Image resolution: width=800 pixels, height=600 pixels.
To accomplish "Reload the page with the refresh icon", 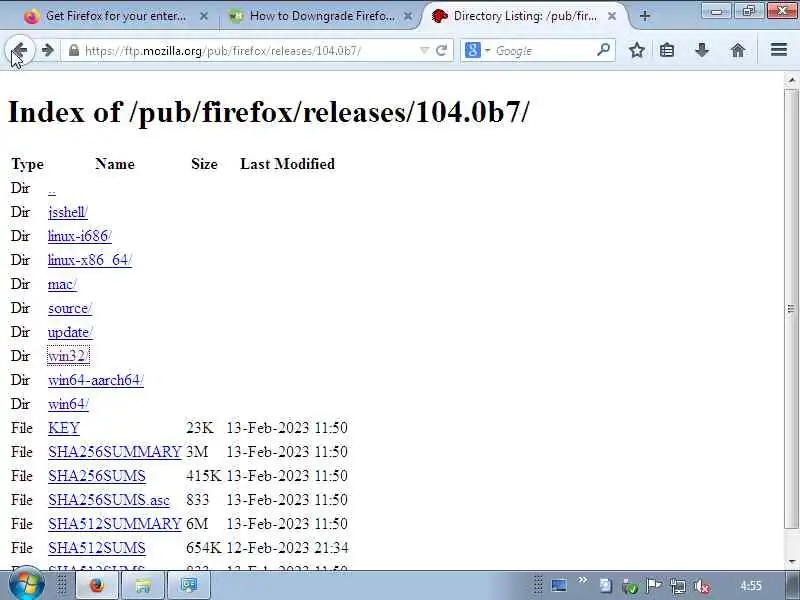I will point(442,51).
